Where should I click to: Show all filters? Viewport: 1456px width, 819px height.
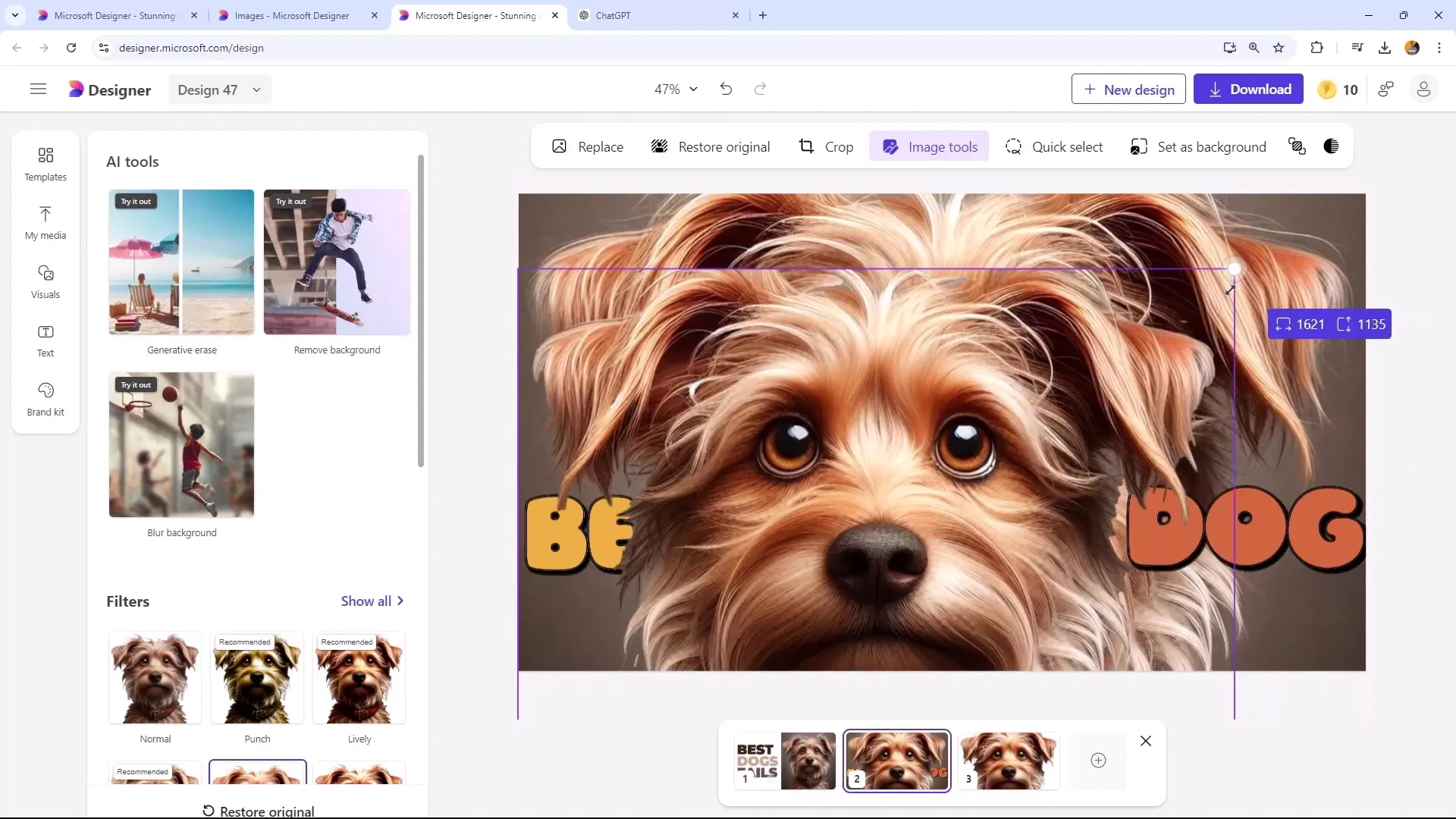coord(372,601)
